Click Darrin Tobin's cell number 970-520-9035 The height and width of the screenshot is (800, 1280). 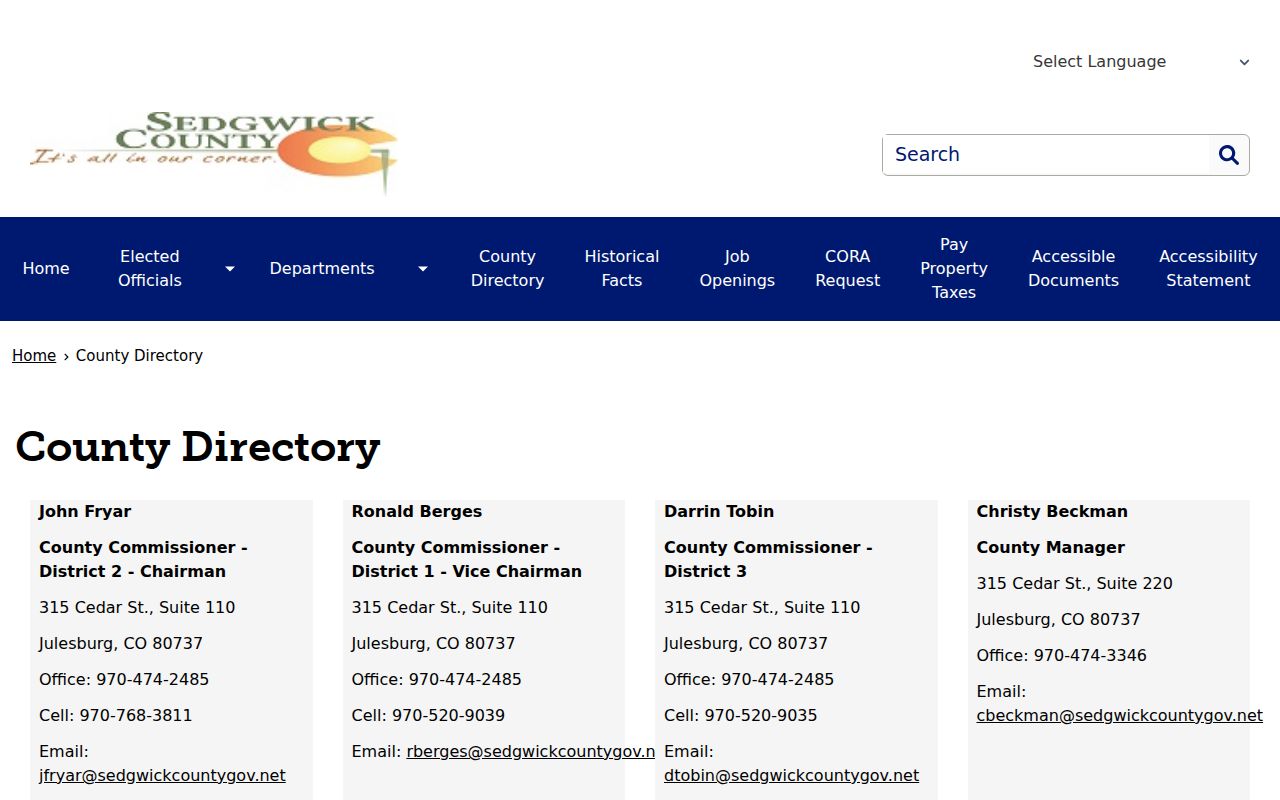(x=761, y=716)
